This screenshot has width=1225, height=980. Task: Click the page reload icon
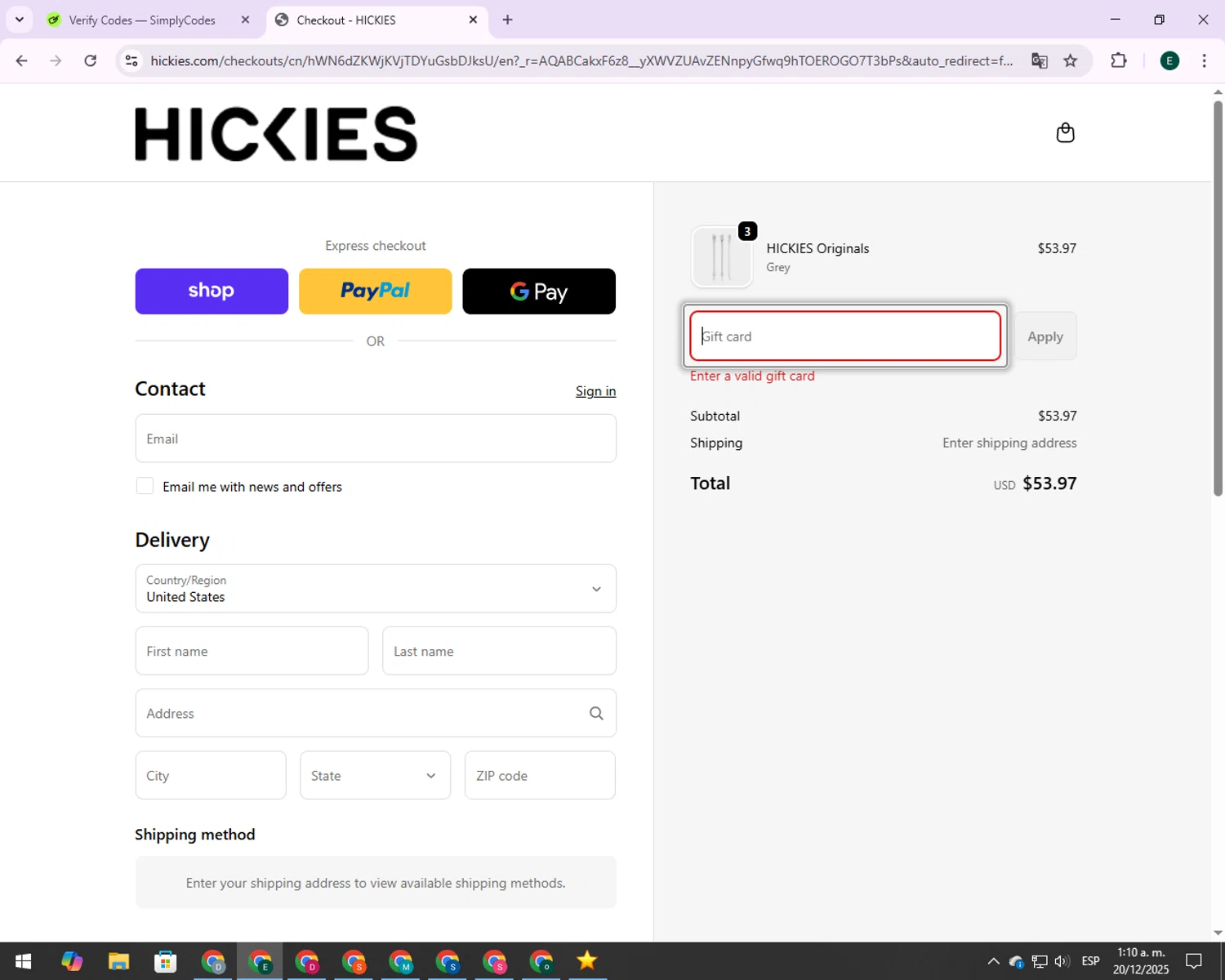(91, 61)
